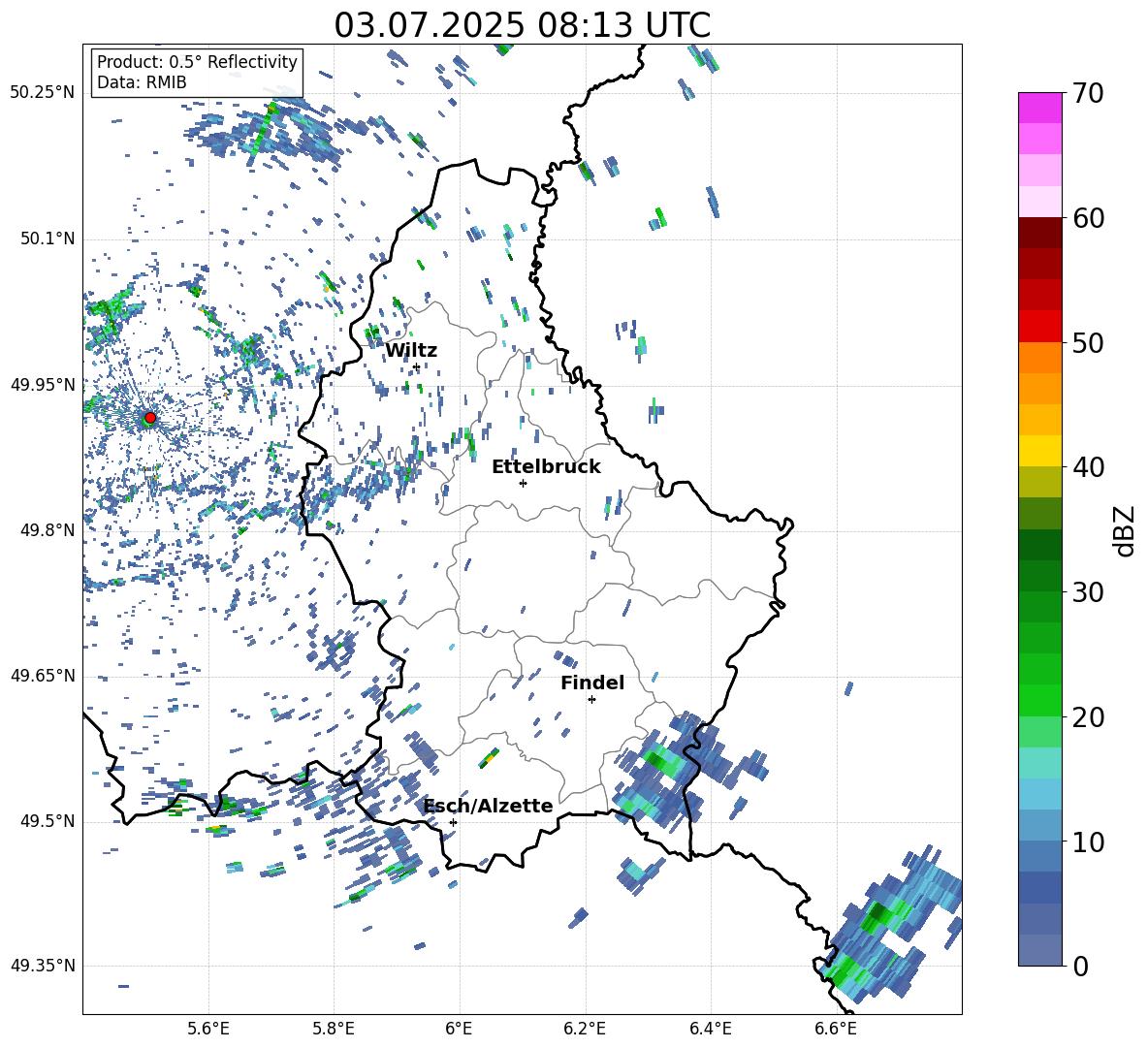Click the bright red colorbar segment at 50 dBZ
The image size is (1148, 1048).
(1039, 327)
